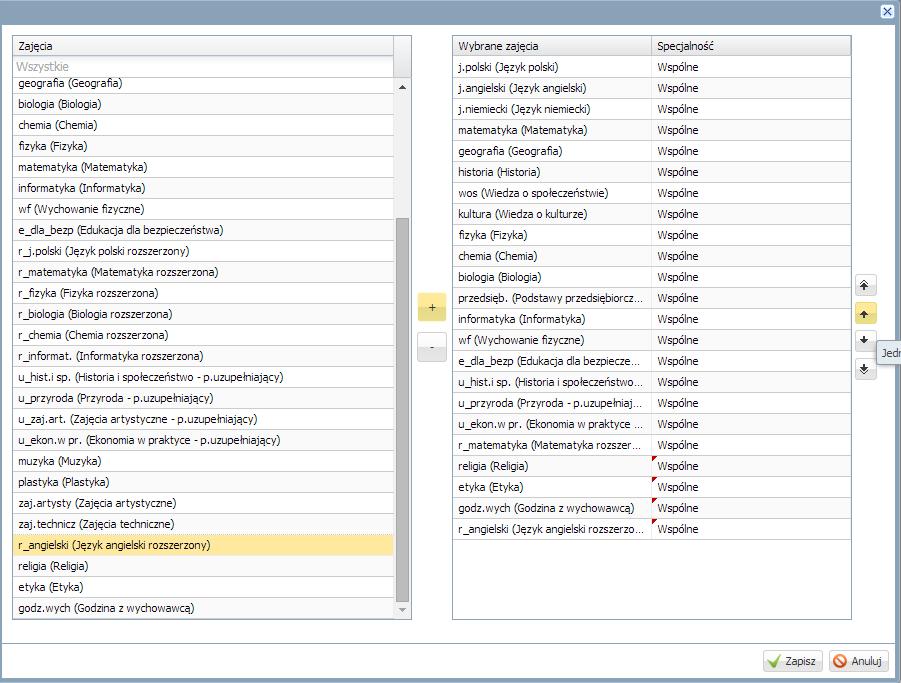Select u_ekon.w pr. in left list
Screen dimensions: 901x683
click(x=203, y=440)
